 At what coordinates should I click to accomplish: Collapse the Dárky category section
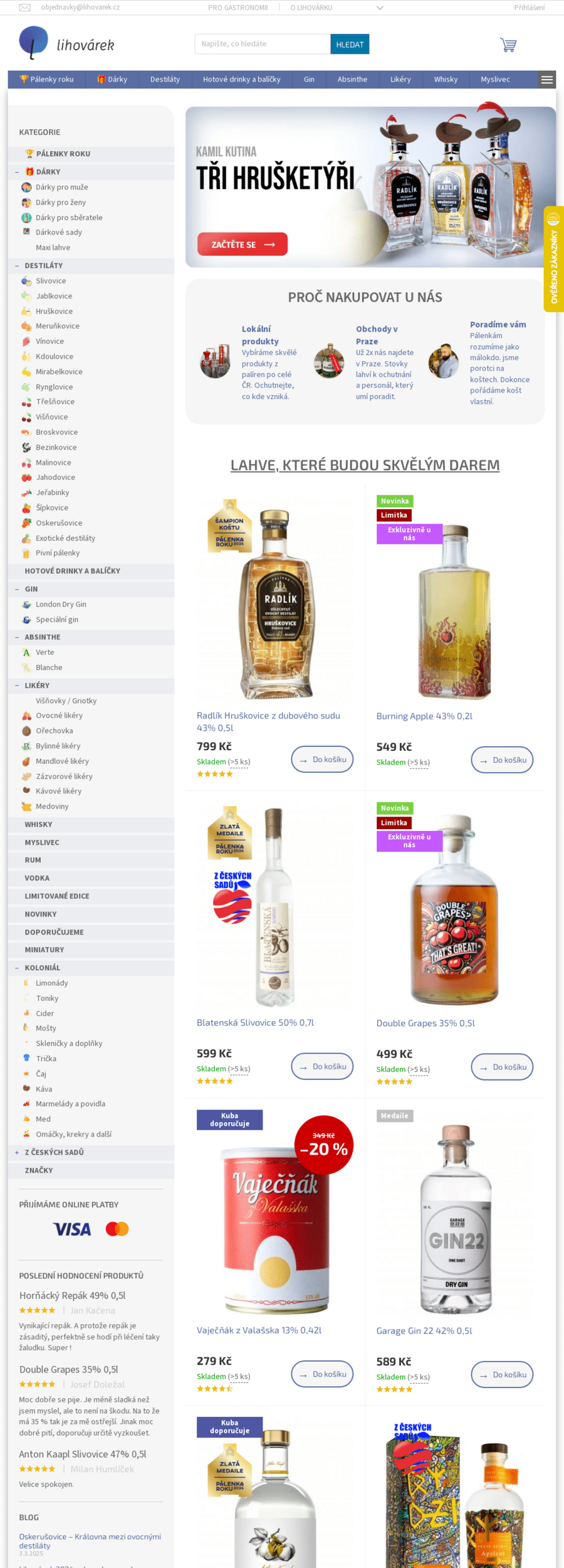click(x=17, y=172)
